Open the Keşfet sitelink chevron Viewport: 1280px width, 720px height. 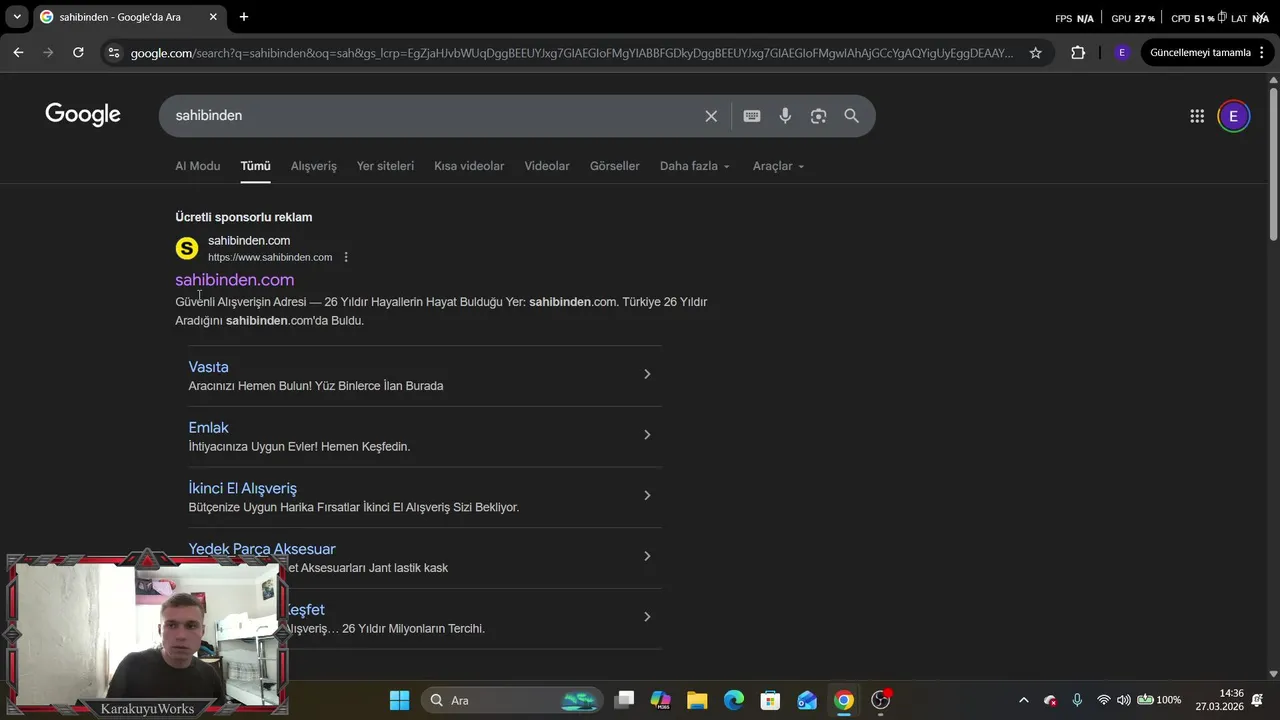pos(647,617)
